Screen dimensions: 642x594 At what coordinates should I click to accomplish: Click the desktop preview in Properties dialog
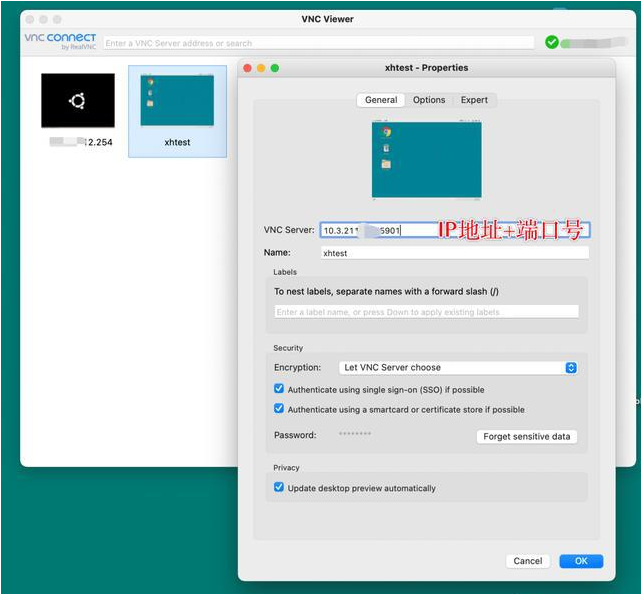(427, 160)
